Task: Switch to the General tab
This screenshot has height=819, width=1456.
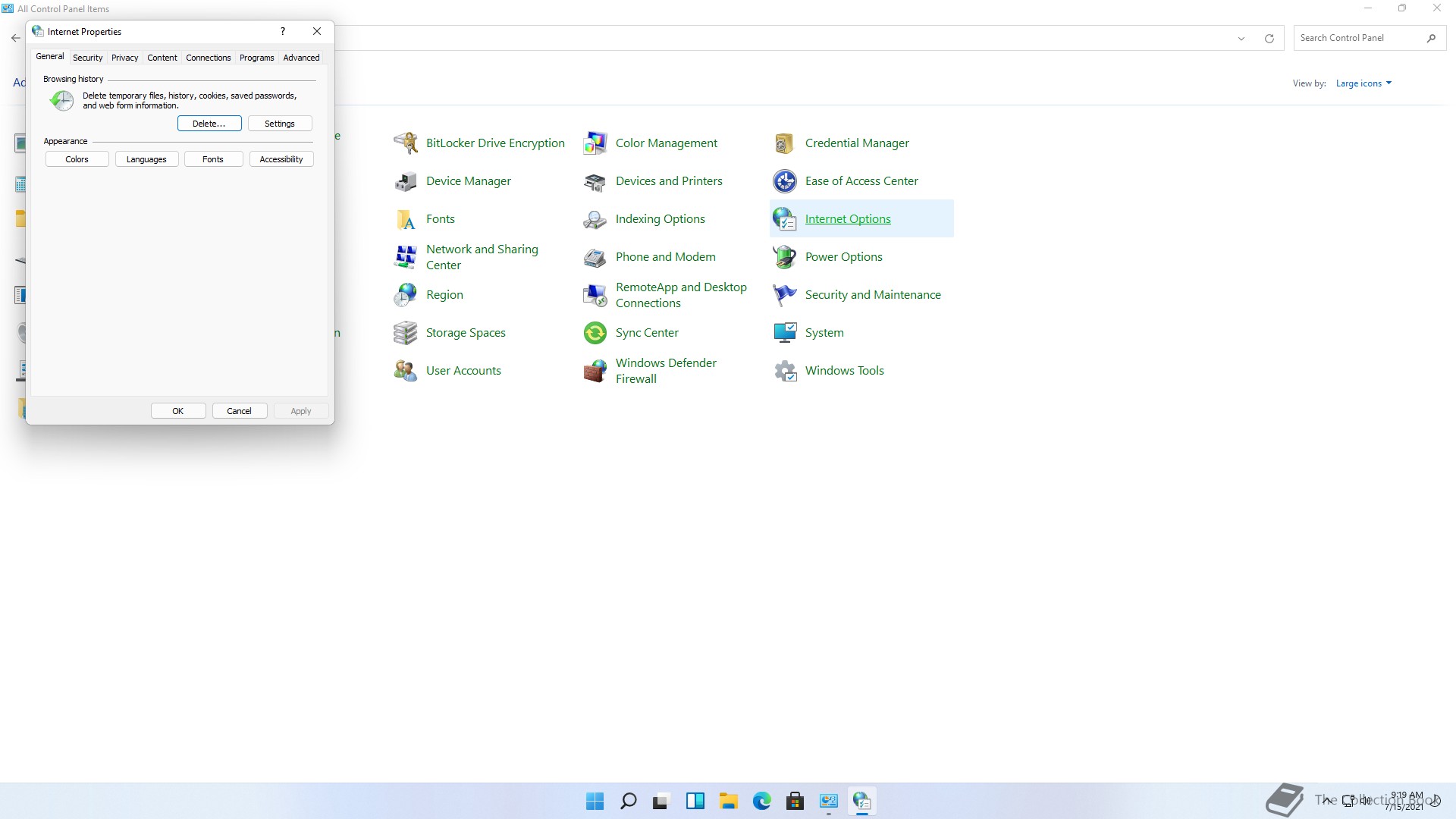Action: [50, 57]
